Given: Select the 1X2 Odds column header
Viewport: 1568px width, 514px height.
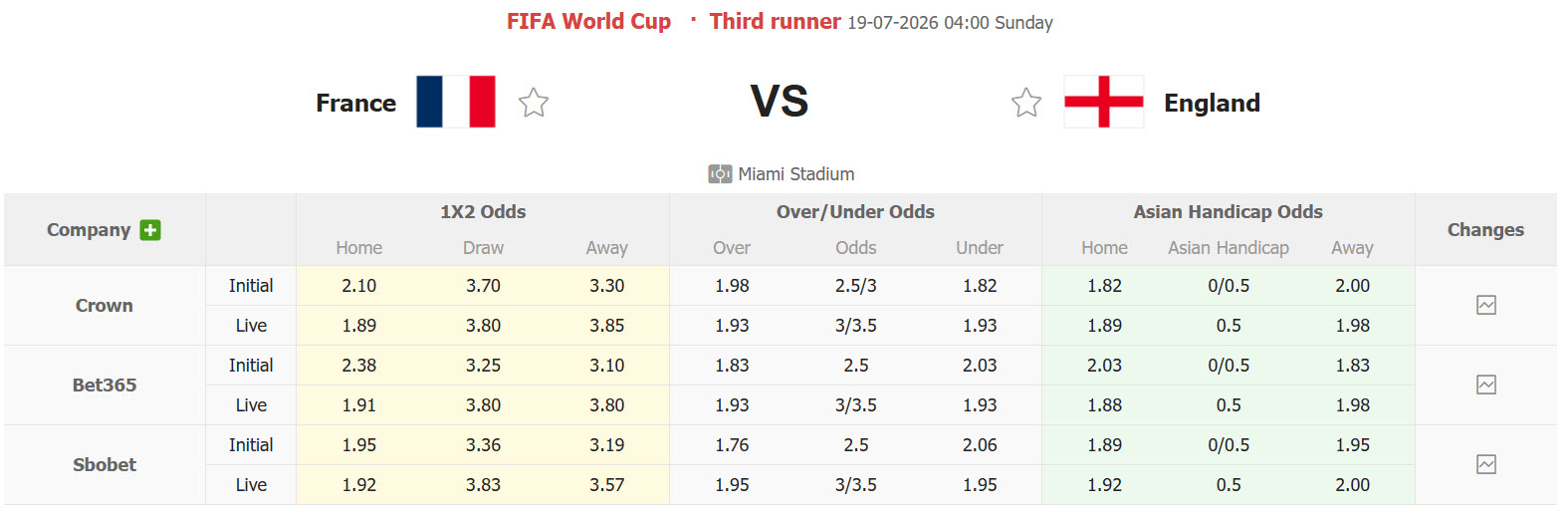Looking at the screenshot, I should click(x=483, y=211).
